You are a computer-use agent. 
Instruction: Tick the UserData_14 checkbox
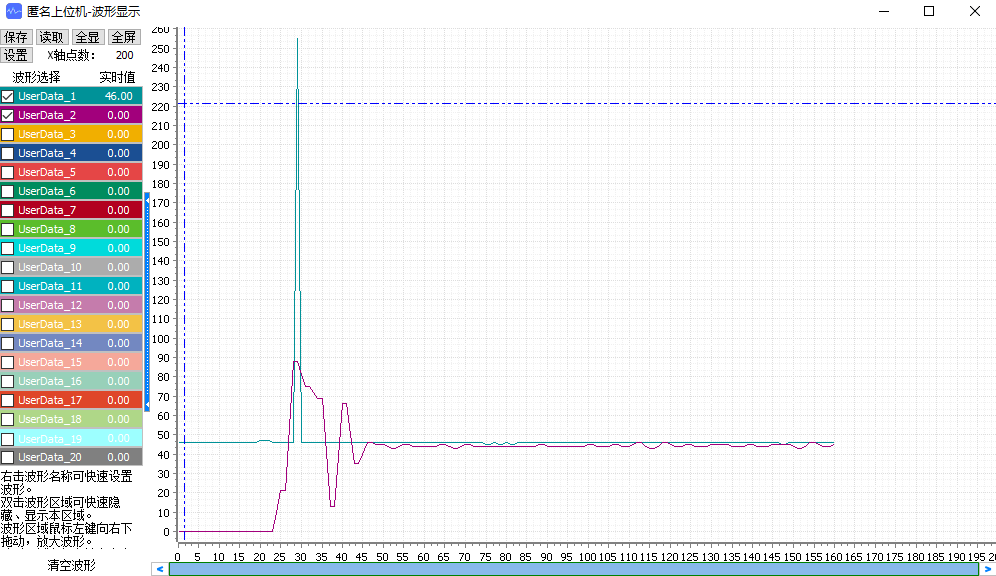click(8, 344)
